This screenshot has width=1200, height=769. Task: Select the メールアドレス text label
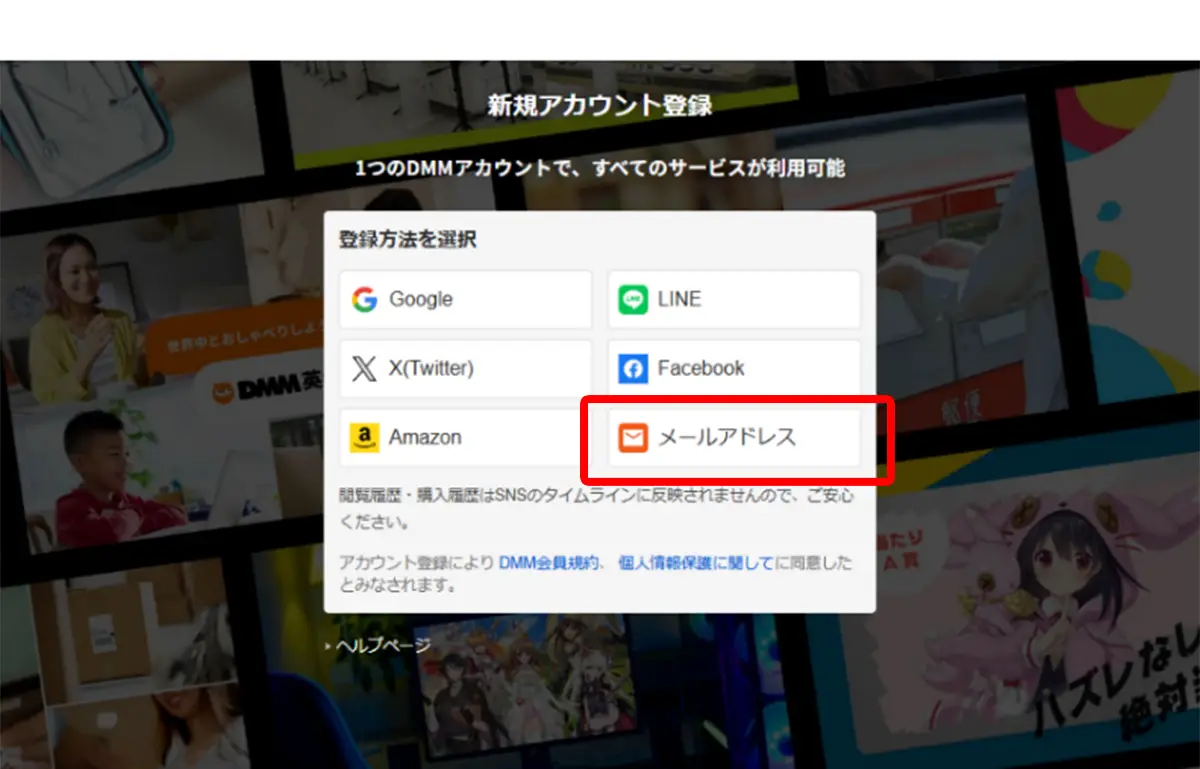coord(727,438)
